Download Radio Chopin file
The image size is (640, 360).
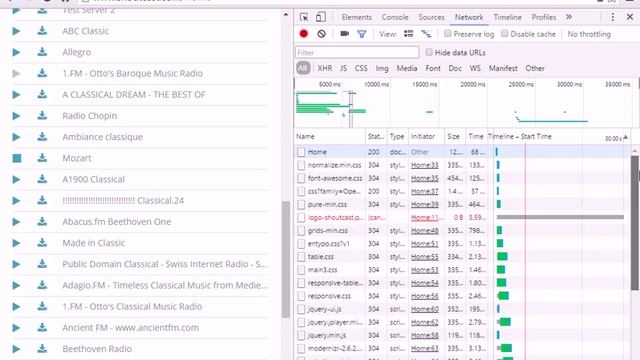click(42, 116)
